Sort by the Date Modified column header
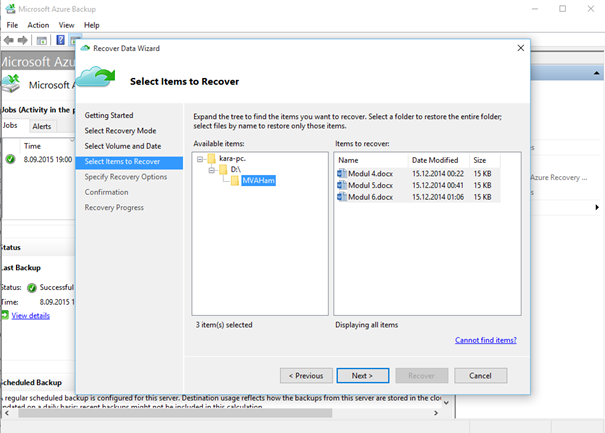Viewport: 605px width, 433px height. [439, 160]
